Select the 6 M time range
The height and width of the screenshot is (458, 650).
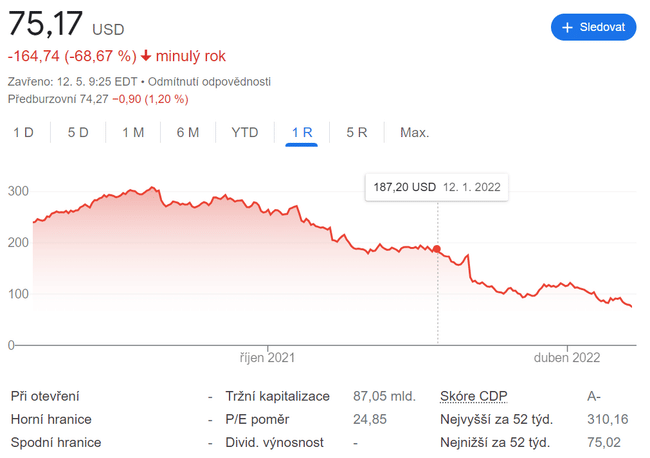pyautogui.click(x=187, y=132)
